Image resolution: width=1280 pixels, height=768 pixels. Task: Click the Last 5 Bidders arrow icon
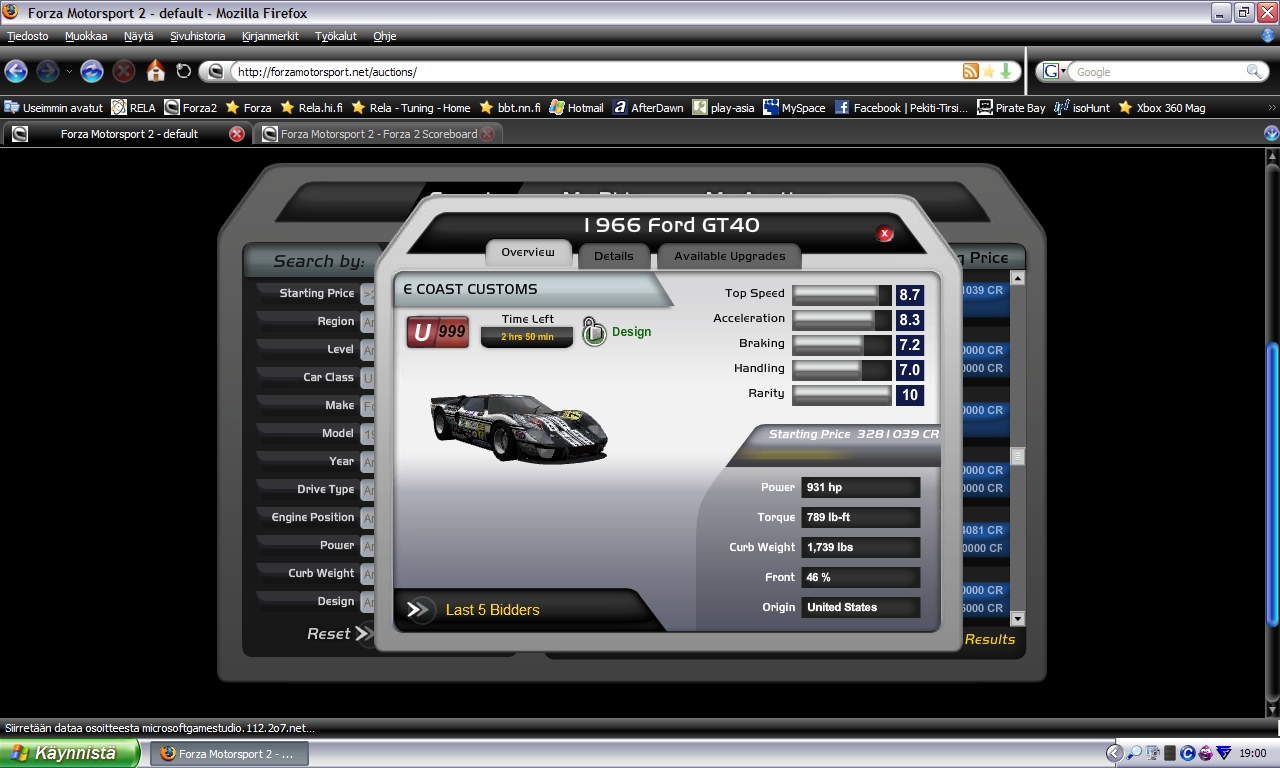click(419, 610)
